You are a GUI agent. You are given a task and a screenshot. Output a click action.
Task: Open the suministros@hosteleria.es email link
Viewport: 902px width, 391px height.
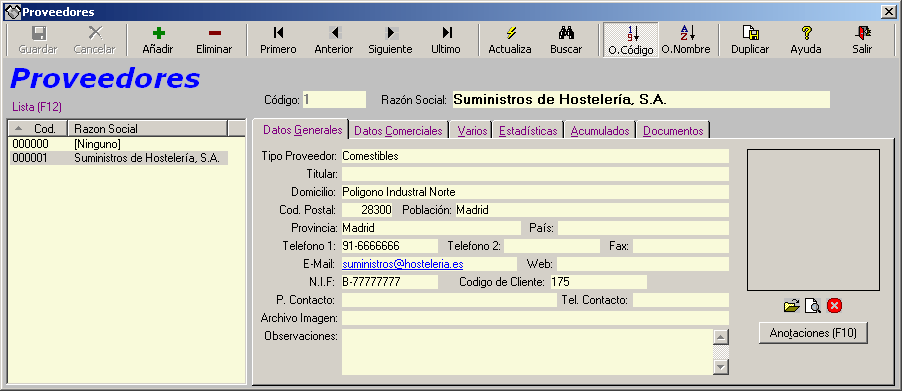403,264
